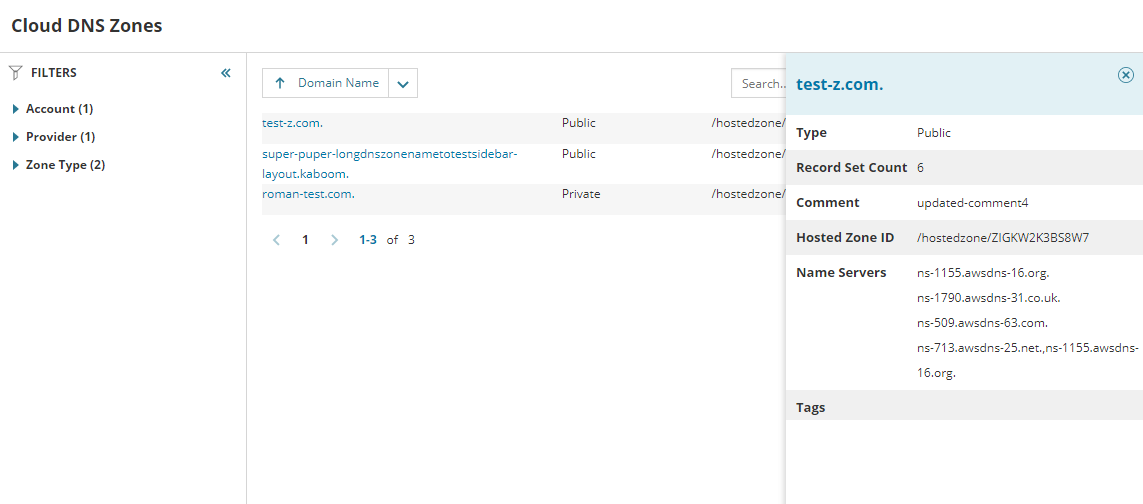Click the updated-comment4 comment value

click(x=972, y=203)
